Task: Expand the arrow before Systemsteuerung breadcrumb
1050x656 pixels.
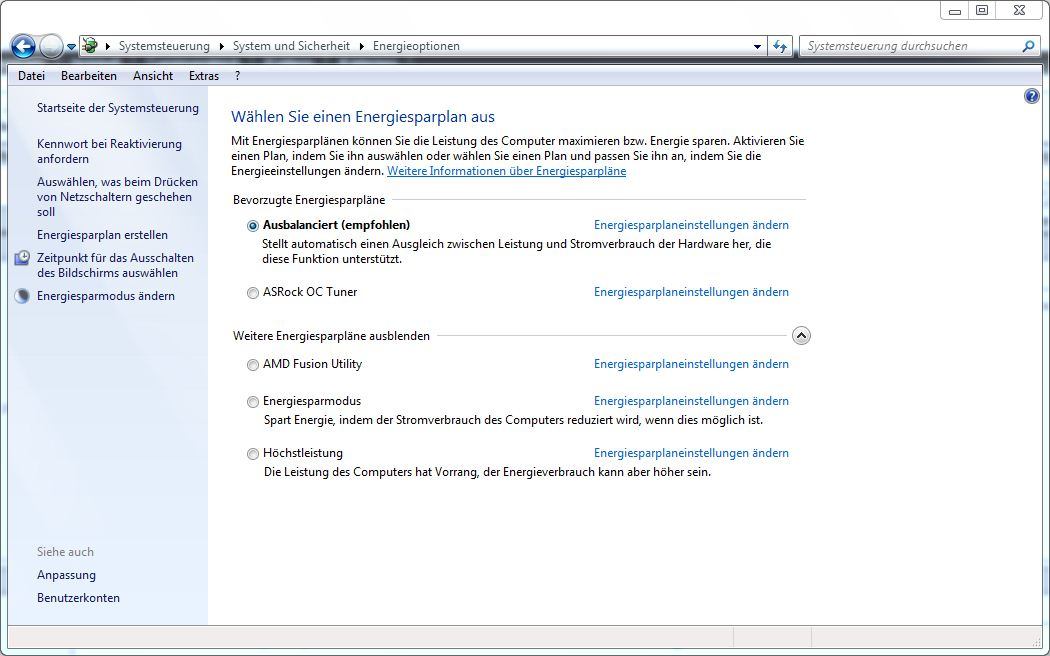Action: pos(108,46)
